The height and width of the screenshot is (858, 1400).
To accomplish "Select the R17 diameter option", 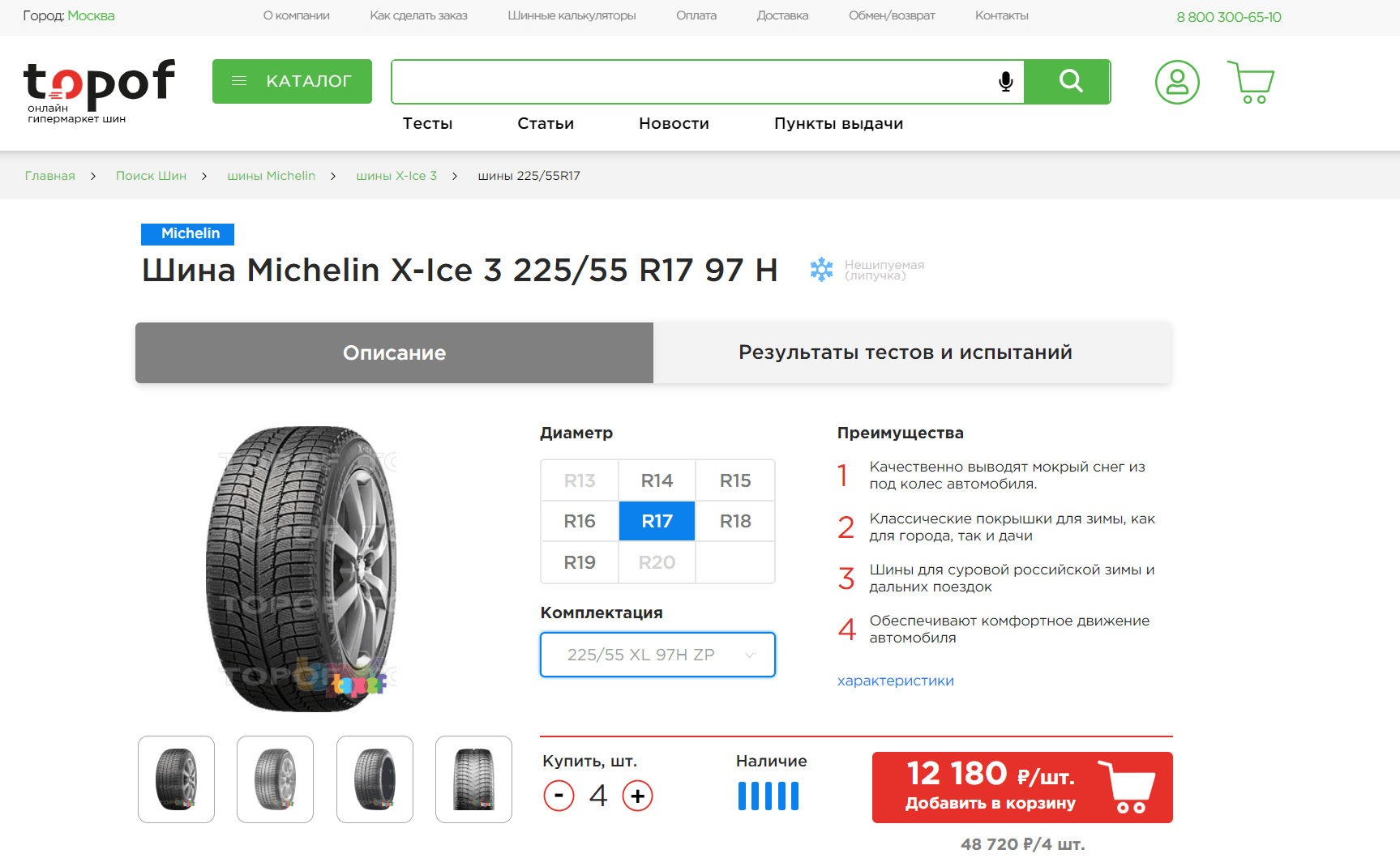I will click(657, 521).
